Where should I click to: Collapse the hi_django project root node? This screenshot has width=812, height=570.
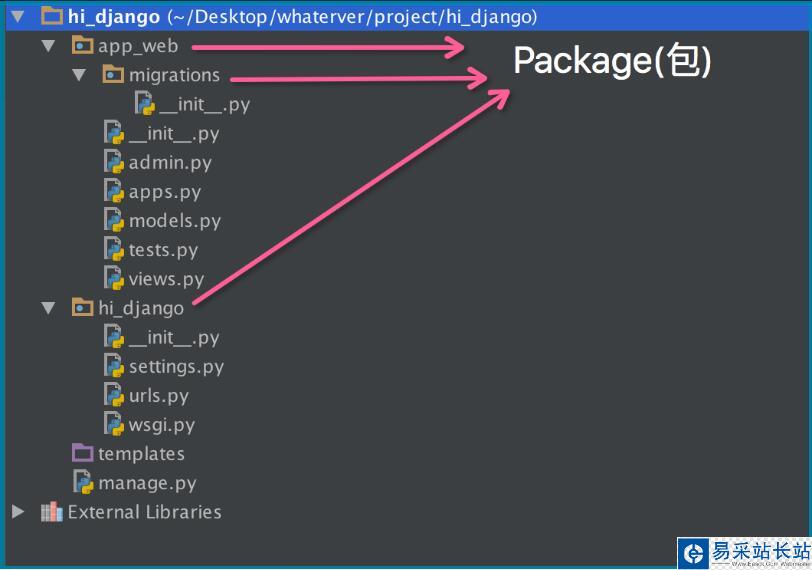coord(17,17)
